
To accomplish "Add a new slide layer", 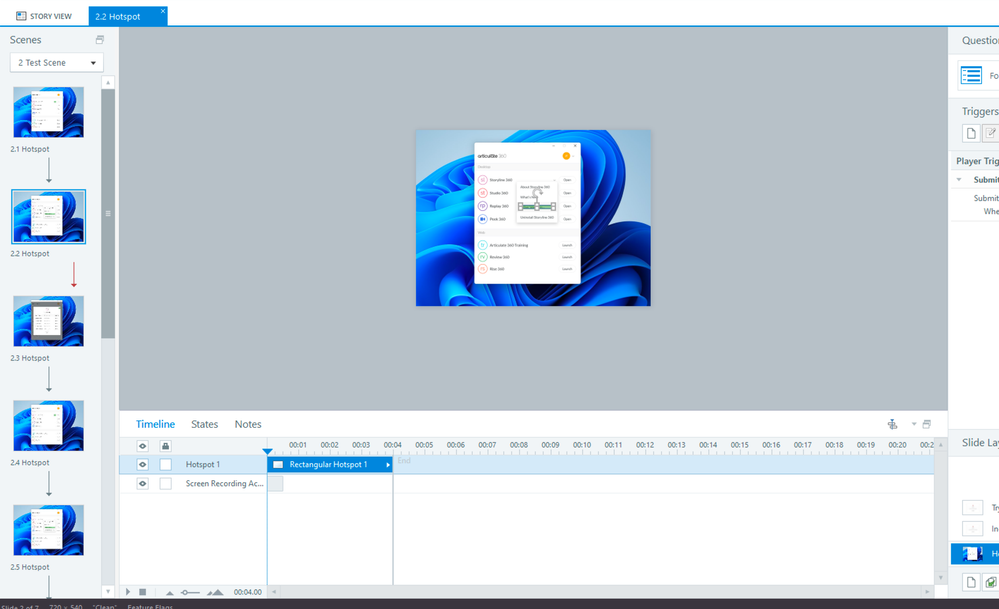I will coord(970,582).
